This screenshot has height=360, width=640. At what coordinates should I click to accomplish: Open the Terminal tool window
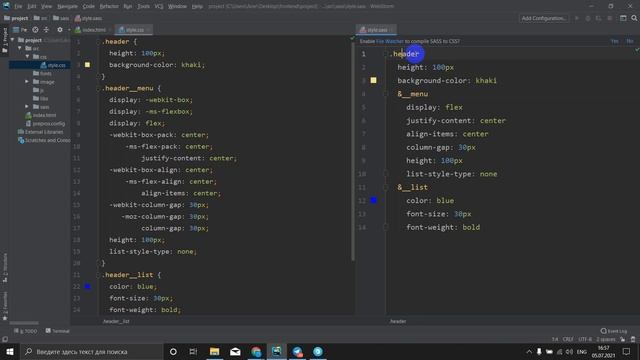[x=58, y=331]
